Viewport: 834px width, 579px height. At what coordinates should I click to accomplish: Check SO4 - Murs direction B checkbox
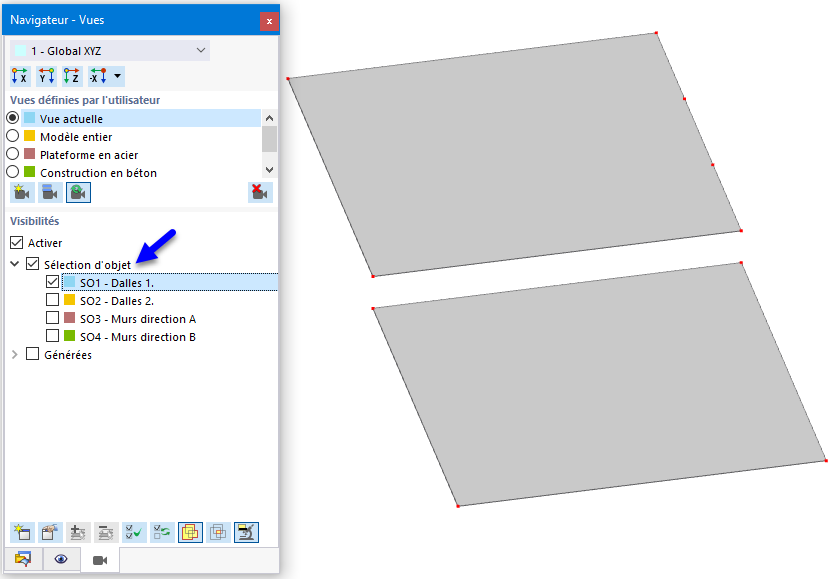click(x=52, y=336)
